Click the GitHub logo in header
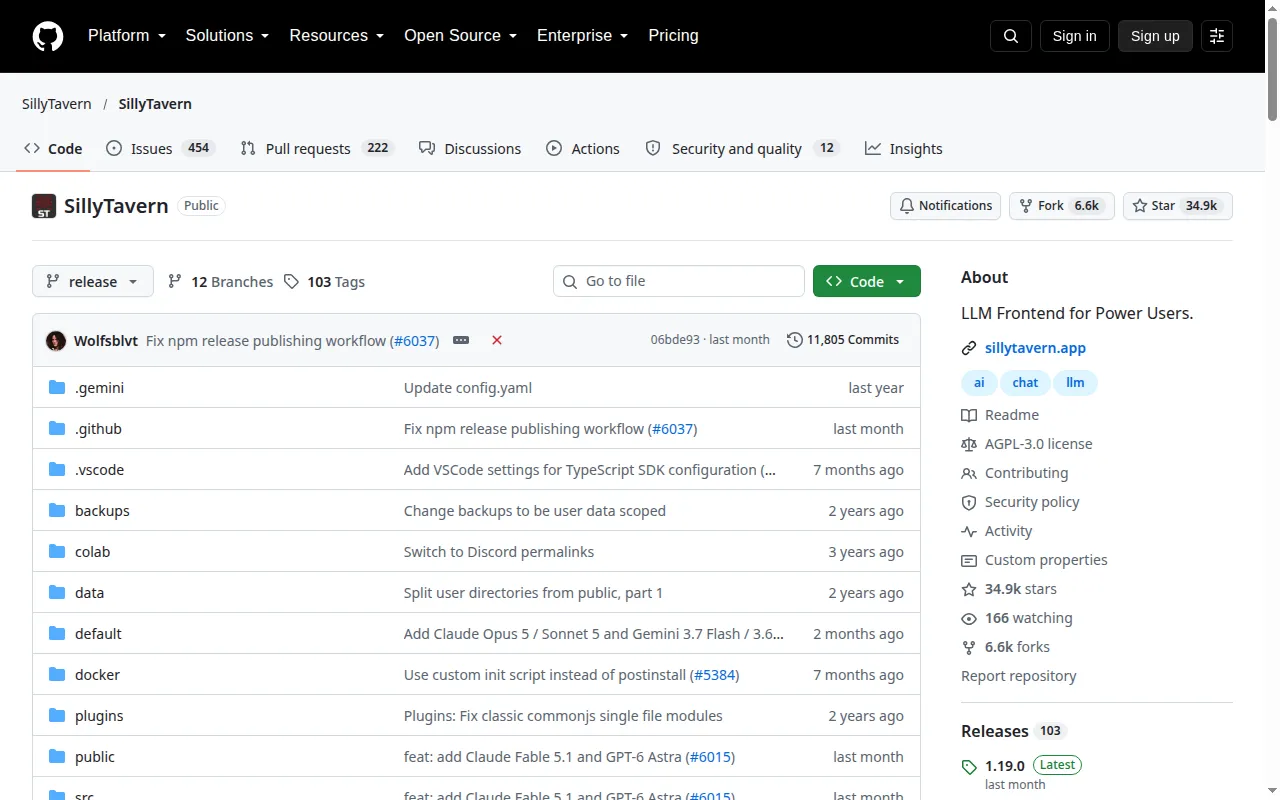This screenshot has width=1280, height=800. coord(48,36)
